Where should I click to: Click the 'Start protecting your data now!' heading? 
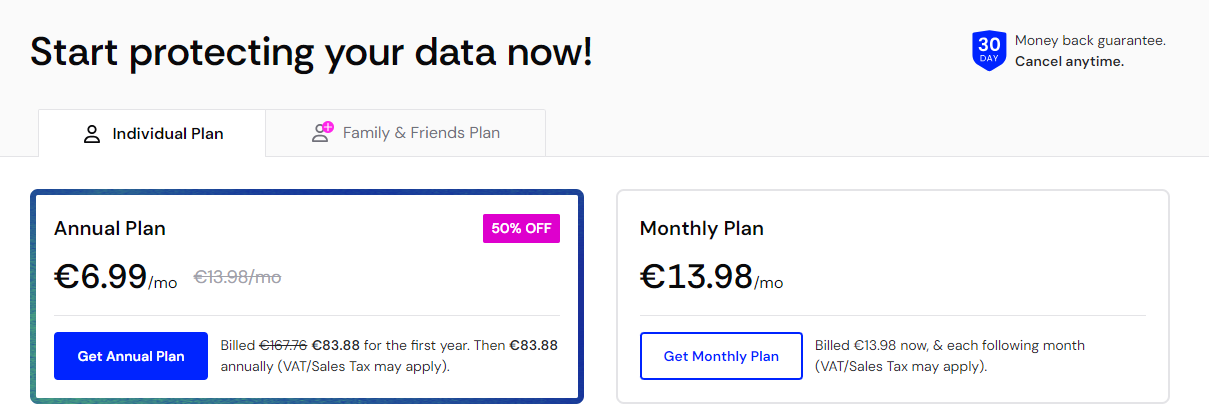[311, 52]
